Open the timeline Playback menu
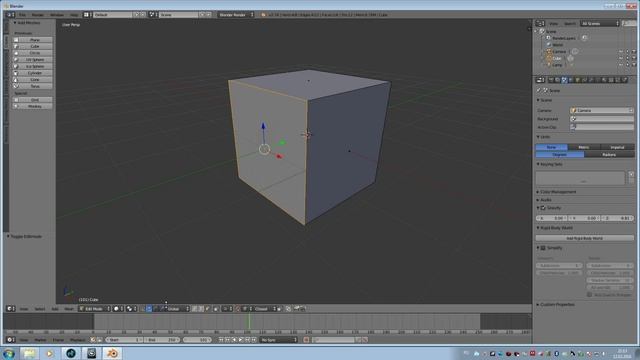640x360 pixels. click(x=77, y=340)
